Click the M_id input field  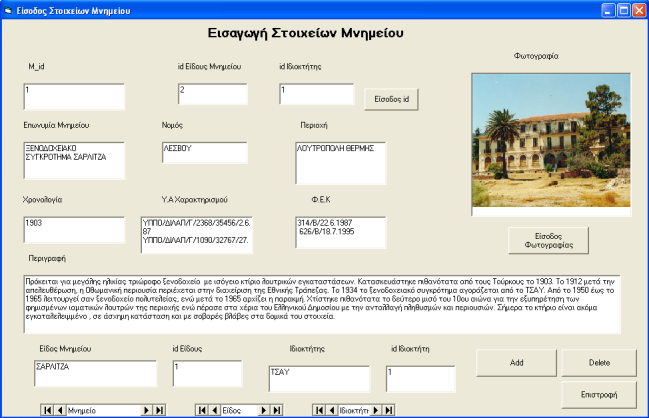click(74, 96)
